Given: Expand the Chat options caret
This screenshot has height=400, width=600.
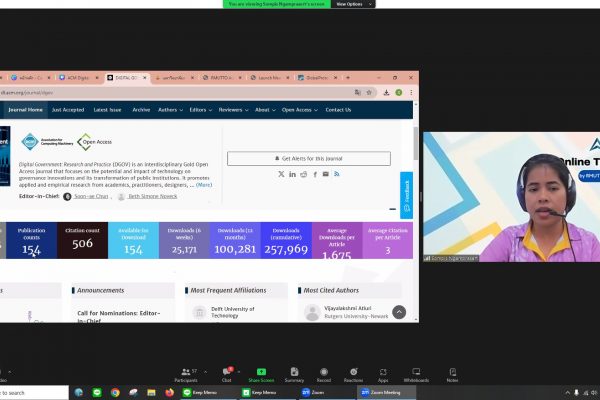Looking at the screenshot, I should (239, 371).
